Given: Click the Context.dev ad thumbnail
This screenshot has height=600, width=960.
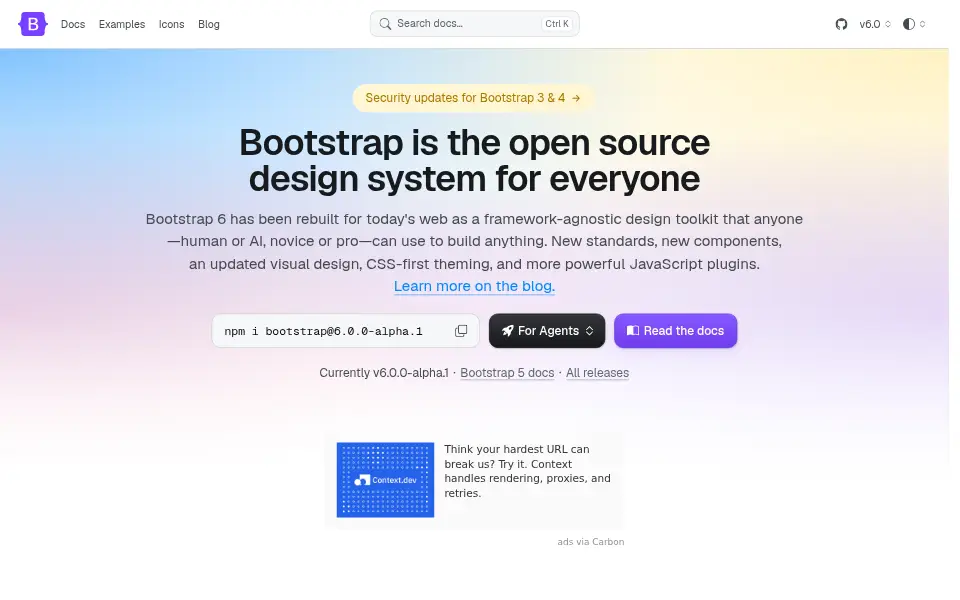Looking at the screenshot, I should (385, 480).
